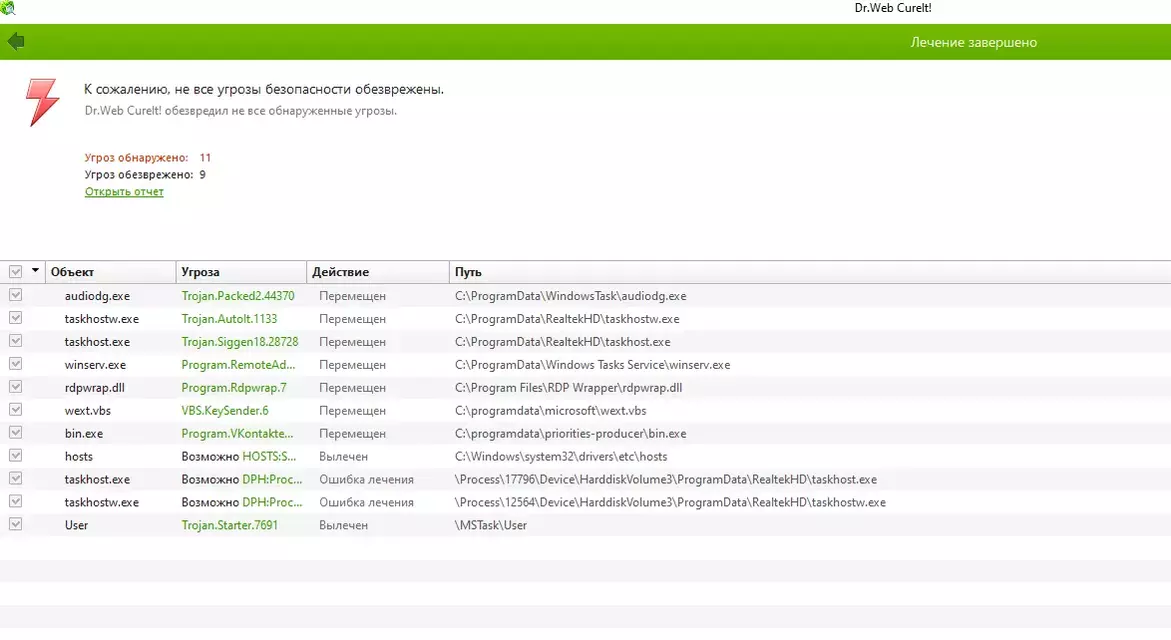
Task: Click the Dr.Web CureIt app icon in title bar
Action: [x=7, y=7]
